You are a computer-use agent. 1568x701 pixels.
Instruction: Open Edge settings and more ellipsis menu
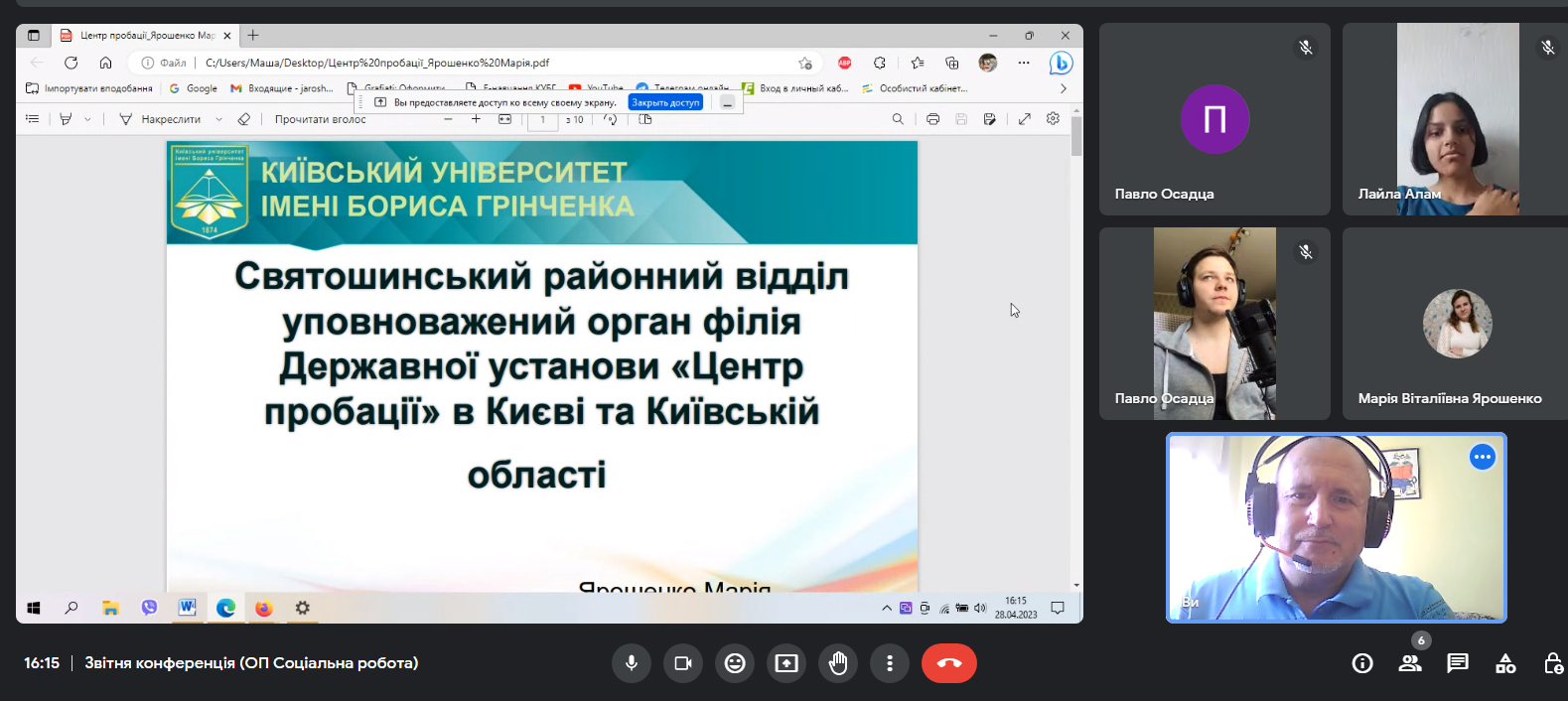pyautogui.click(x=1024, y=63)
